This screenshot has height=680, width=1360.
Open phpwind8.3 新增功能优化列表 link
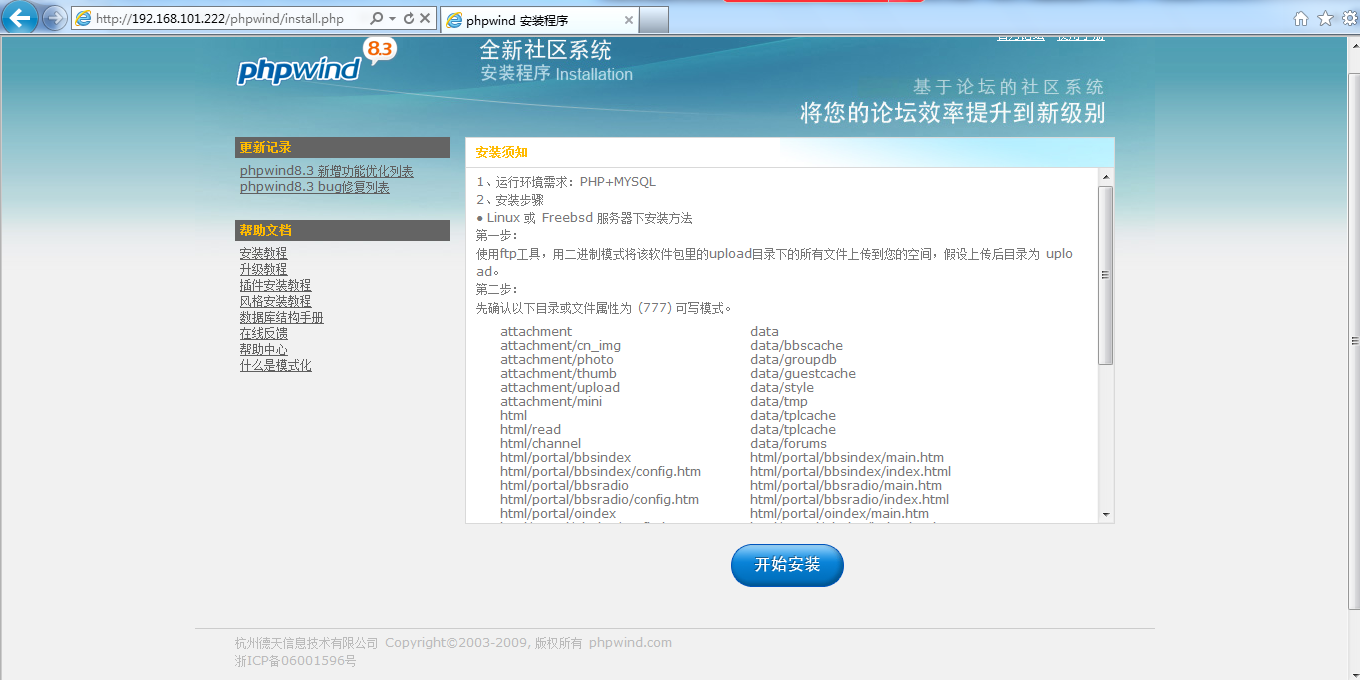pyautogui.click(x=326, y=171)
